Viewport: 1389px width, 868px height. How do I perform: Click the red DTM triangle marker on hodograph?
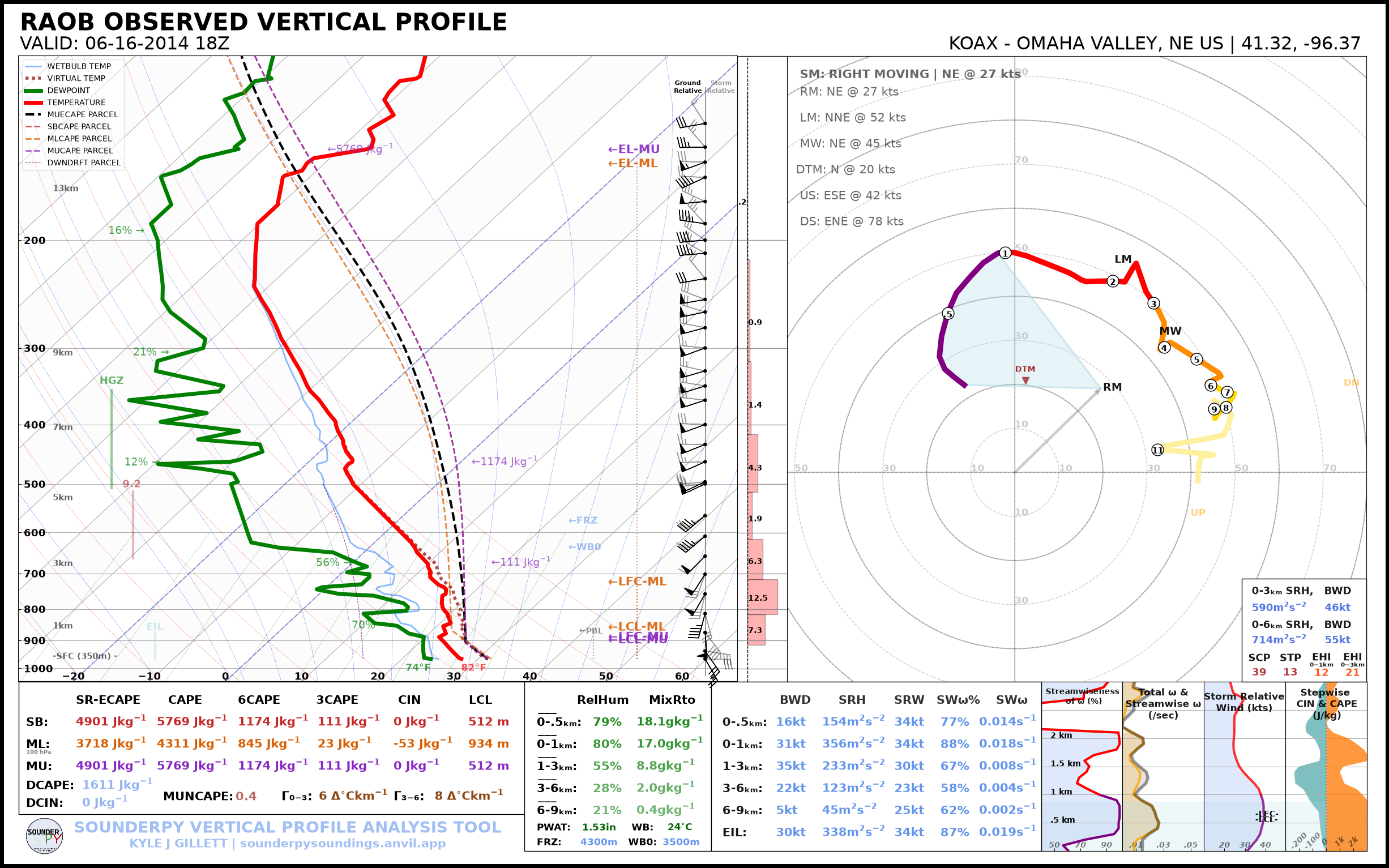(x=1025, y=380)
